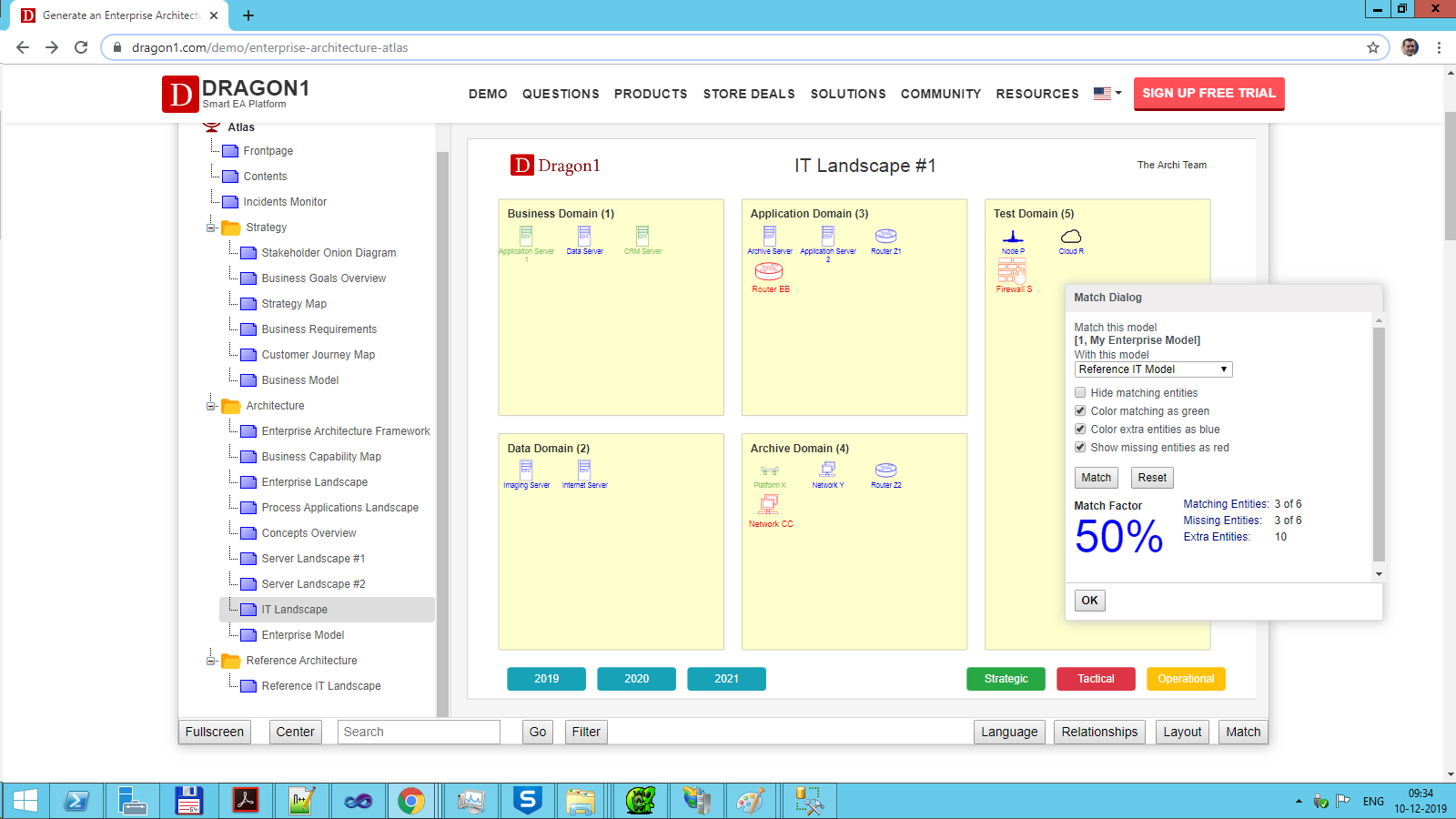The width and height of the screenshot is (1456, 819).
Task: Click the Layout button
Action: coord(1182,732)
